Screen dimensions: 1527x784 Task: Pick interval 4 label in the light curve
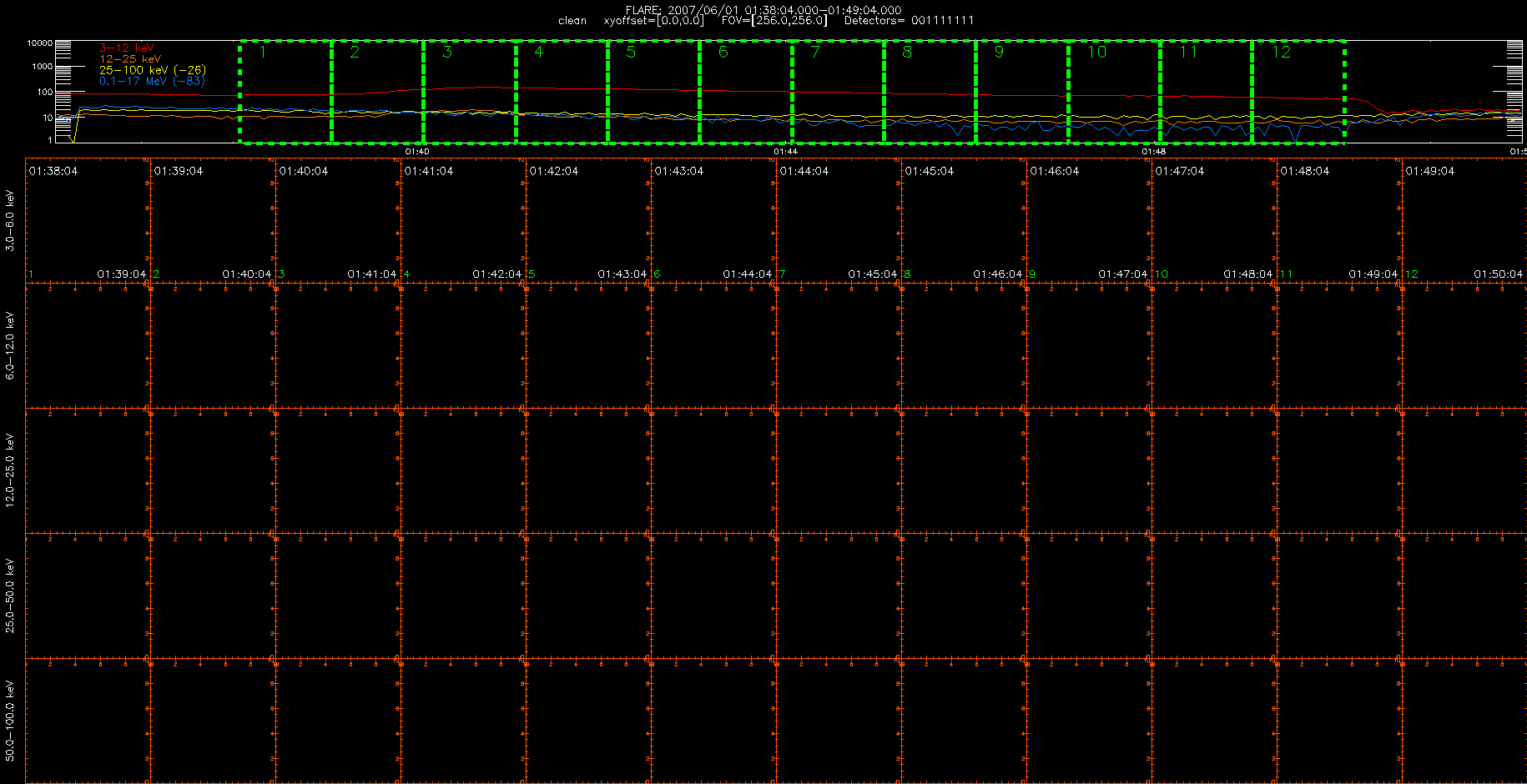(539, 52)
